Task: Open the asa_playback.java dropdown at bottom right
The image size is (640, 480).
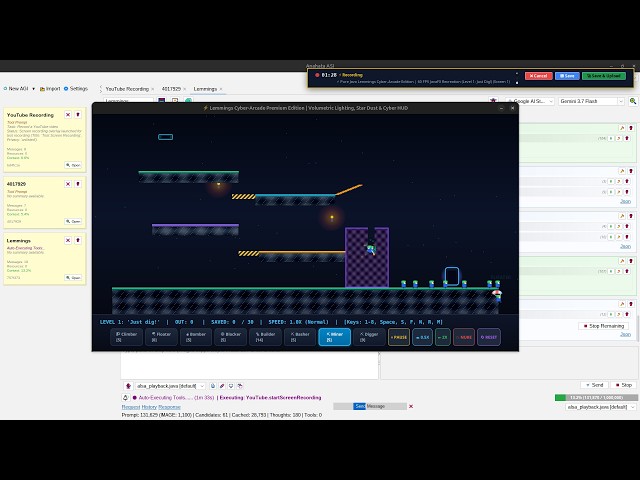Action: 600,407
